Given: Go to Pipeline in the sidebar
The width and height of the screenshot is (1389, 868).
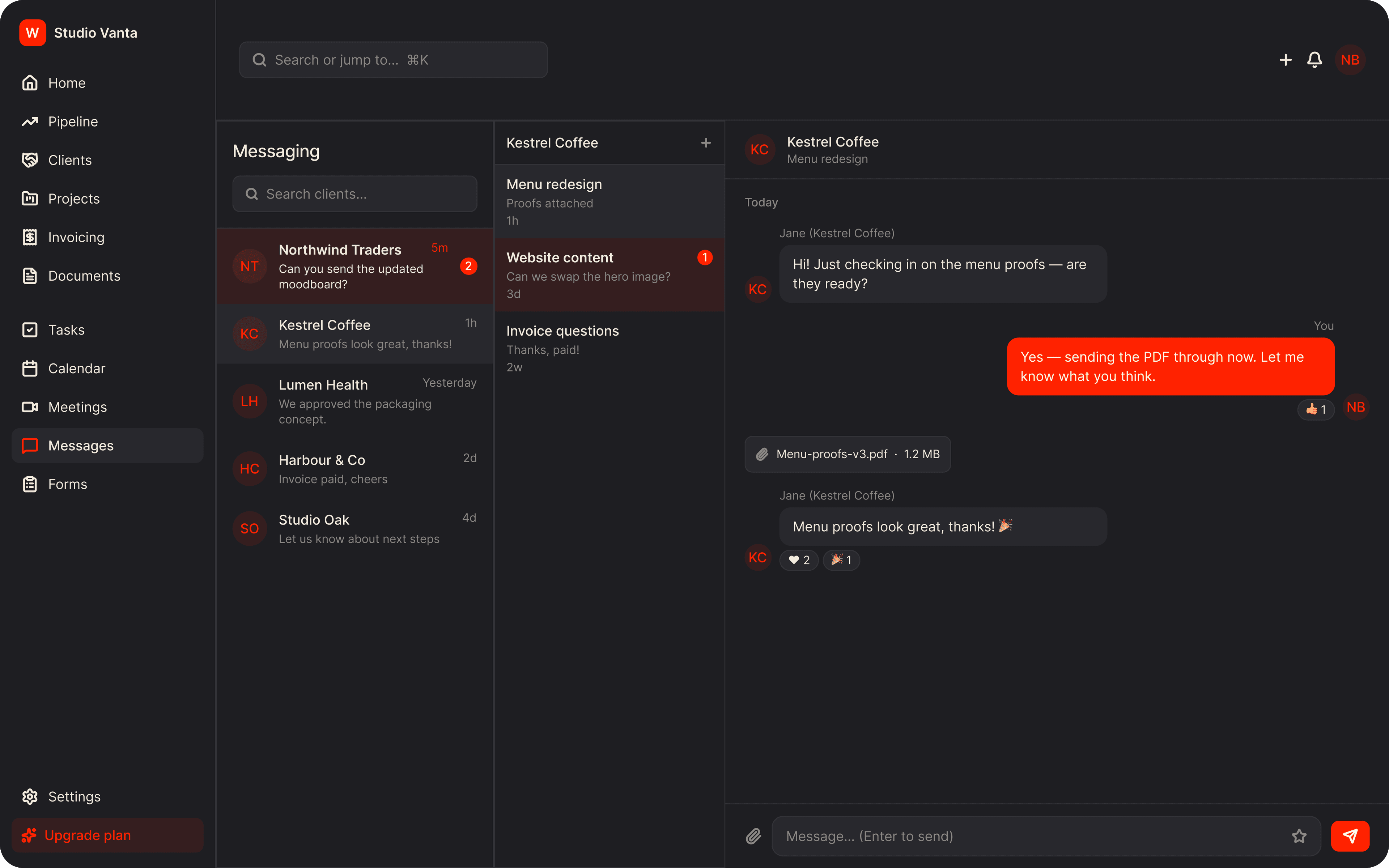Looking at the screenshot, I should (x=107, y=122).
